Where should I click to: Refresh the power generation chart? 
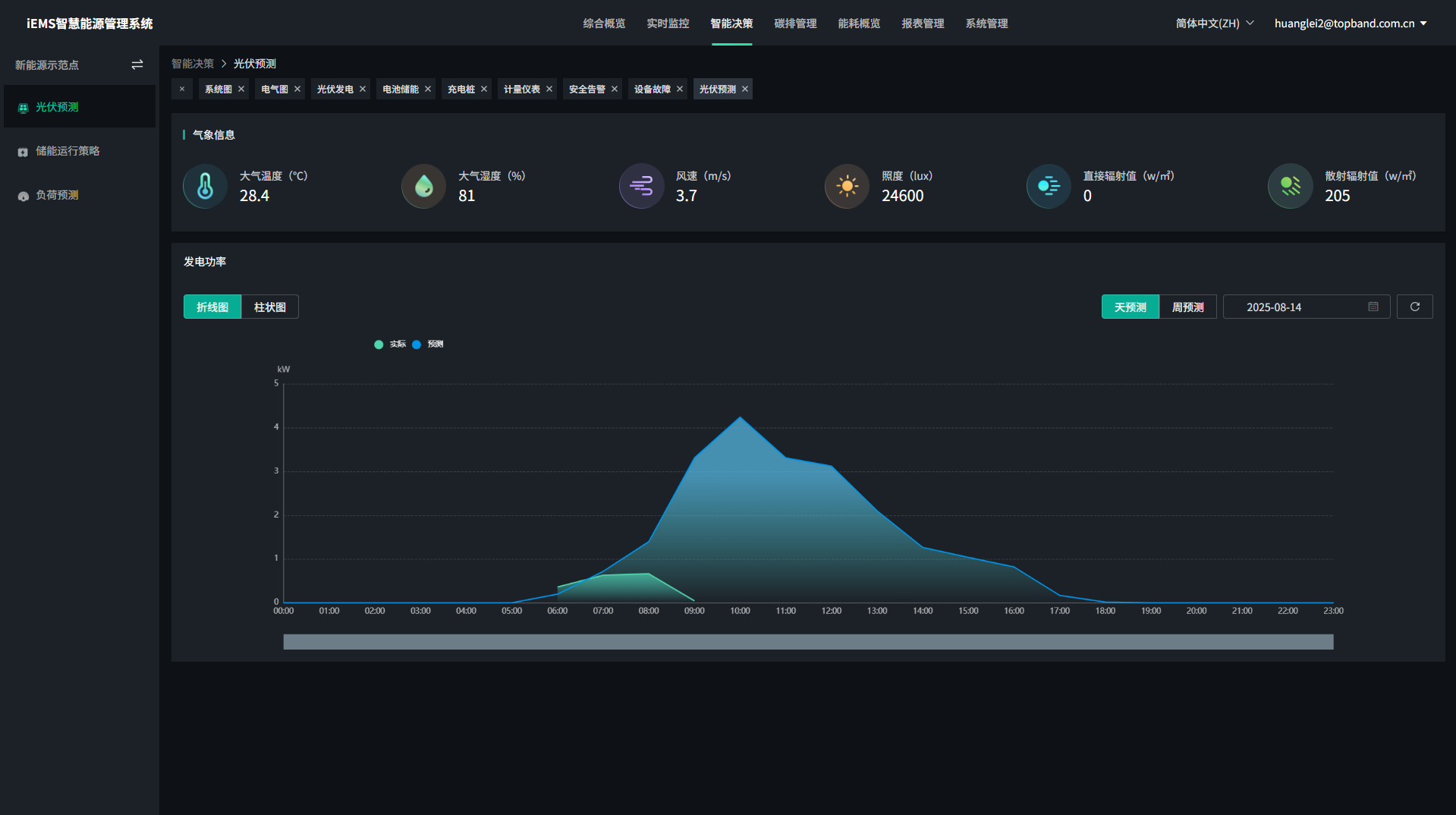[1414, 307]
